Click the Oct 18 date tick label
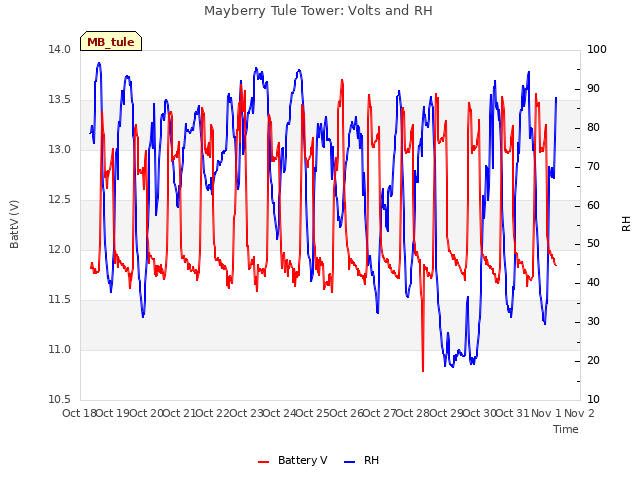This screenshot has width=640, height=480. pyautogui.click(x=79, y=413)
